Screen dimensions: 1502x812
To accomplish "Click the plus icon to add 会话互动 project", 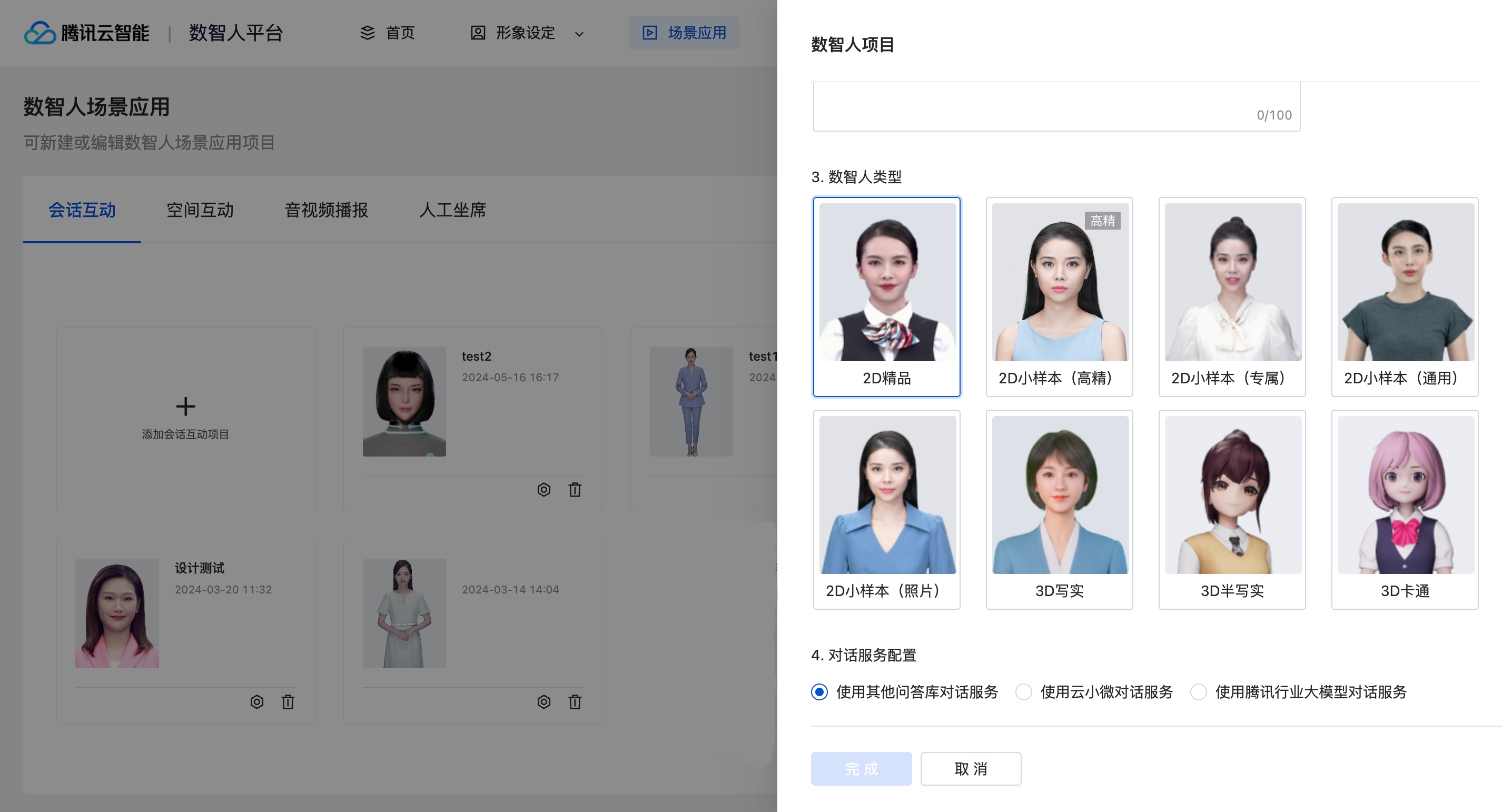I will coord(185,407).
